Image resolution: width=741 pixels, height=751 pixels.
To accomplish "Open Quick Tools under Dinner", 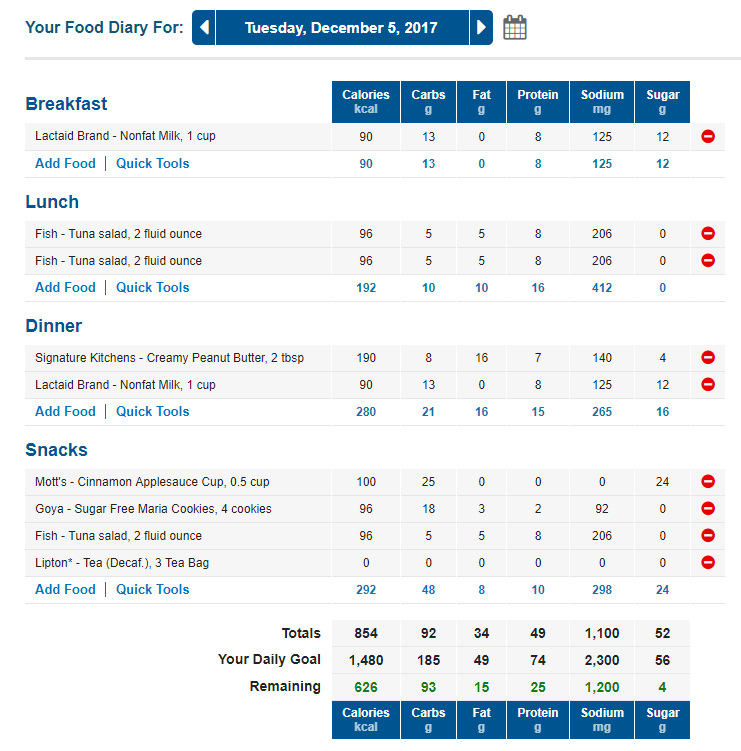I will [x=153, y=411].
